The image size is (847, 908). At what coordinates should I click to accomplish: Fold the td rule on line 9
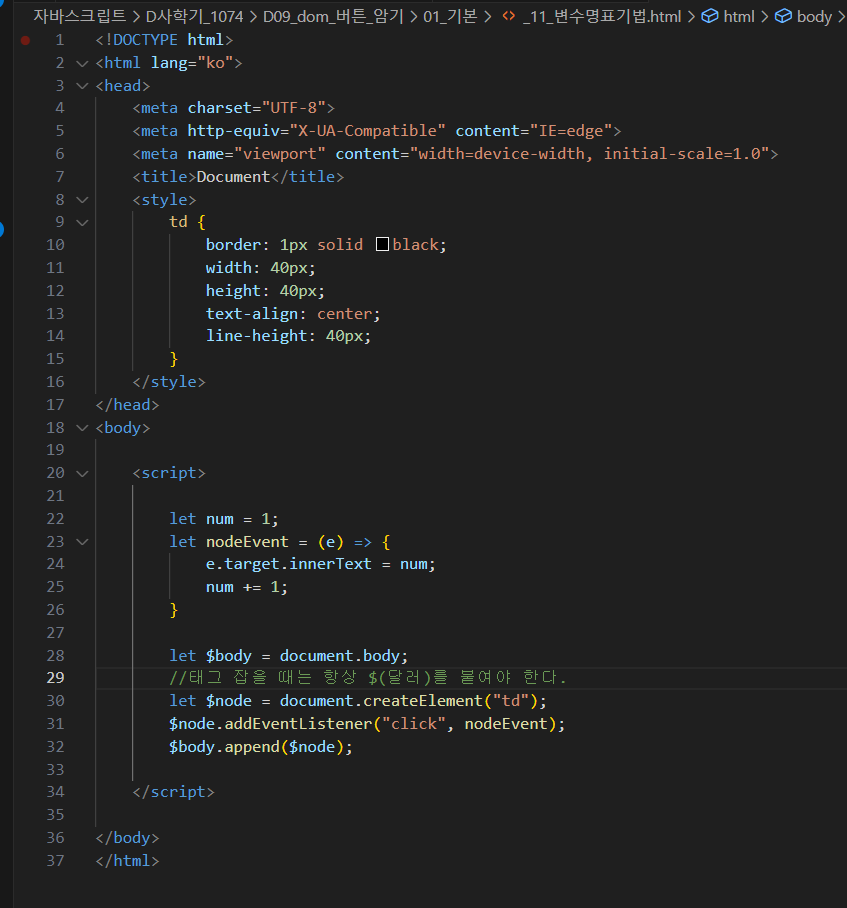point(82,222)
